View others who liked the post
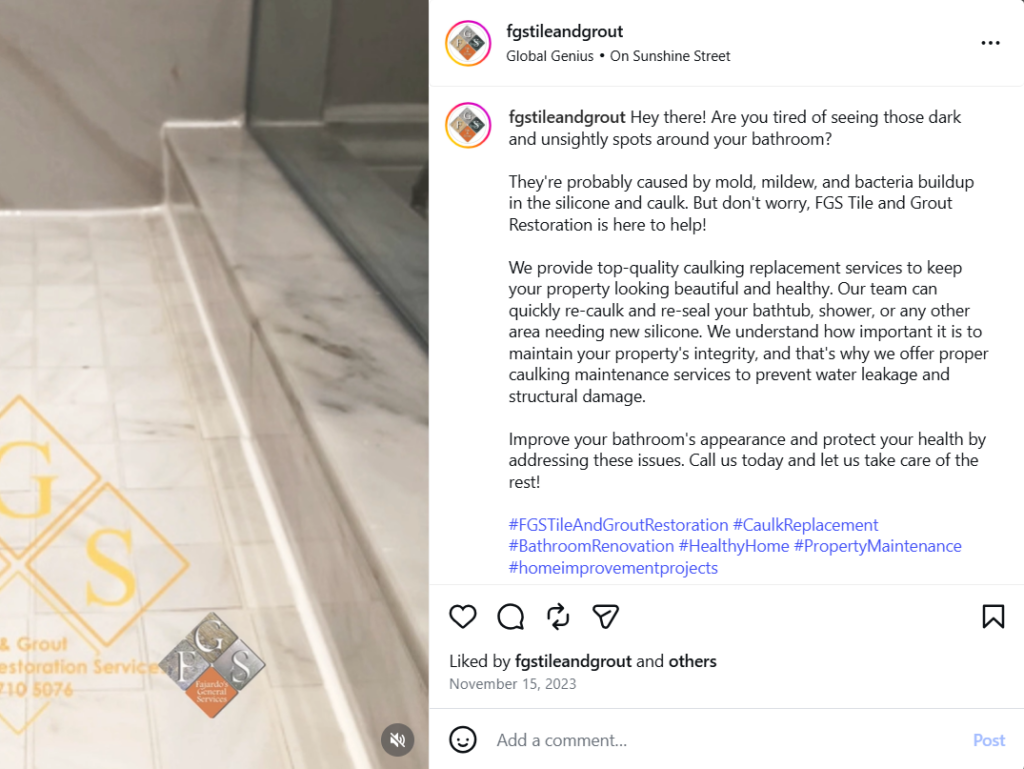1024x769 pixels. point(692,661)
